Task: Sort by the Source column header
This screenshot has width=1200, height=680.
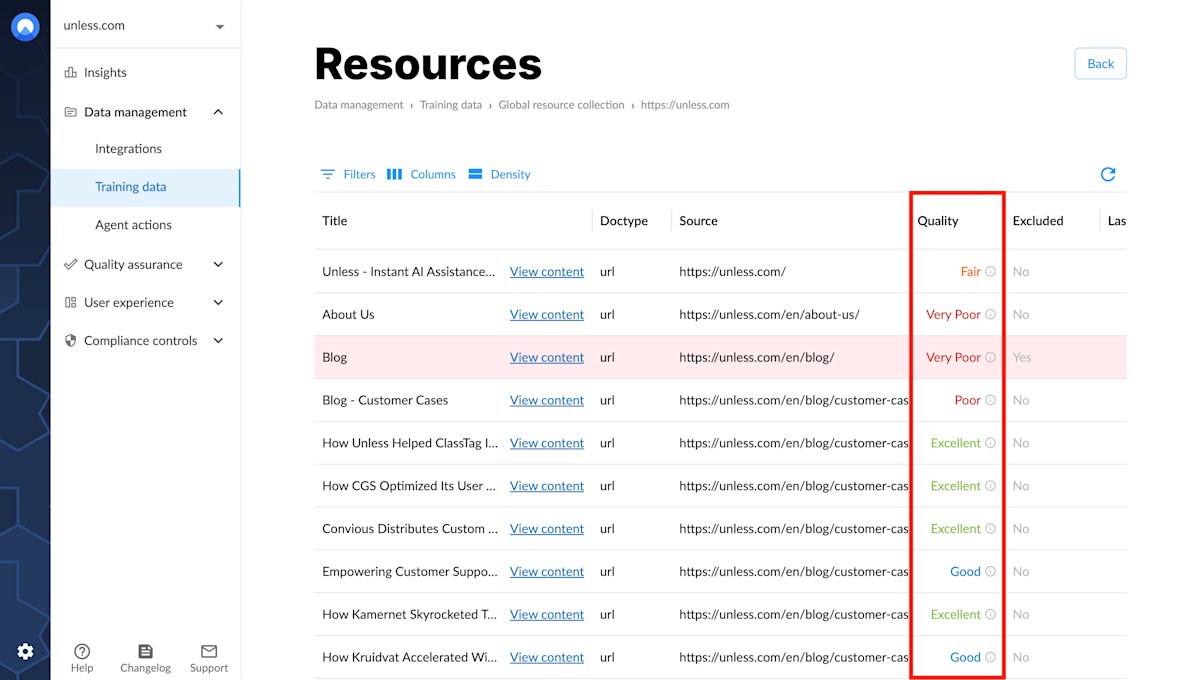Action: click(x=698, y=221)
